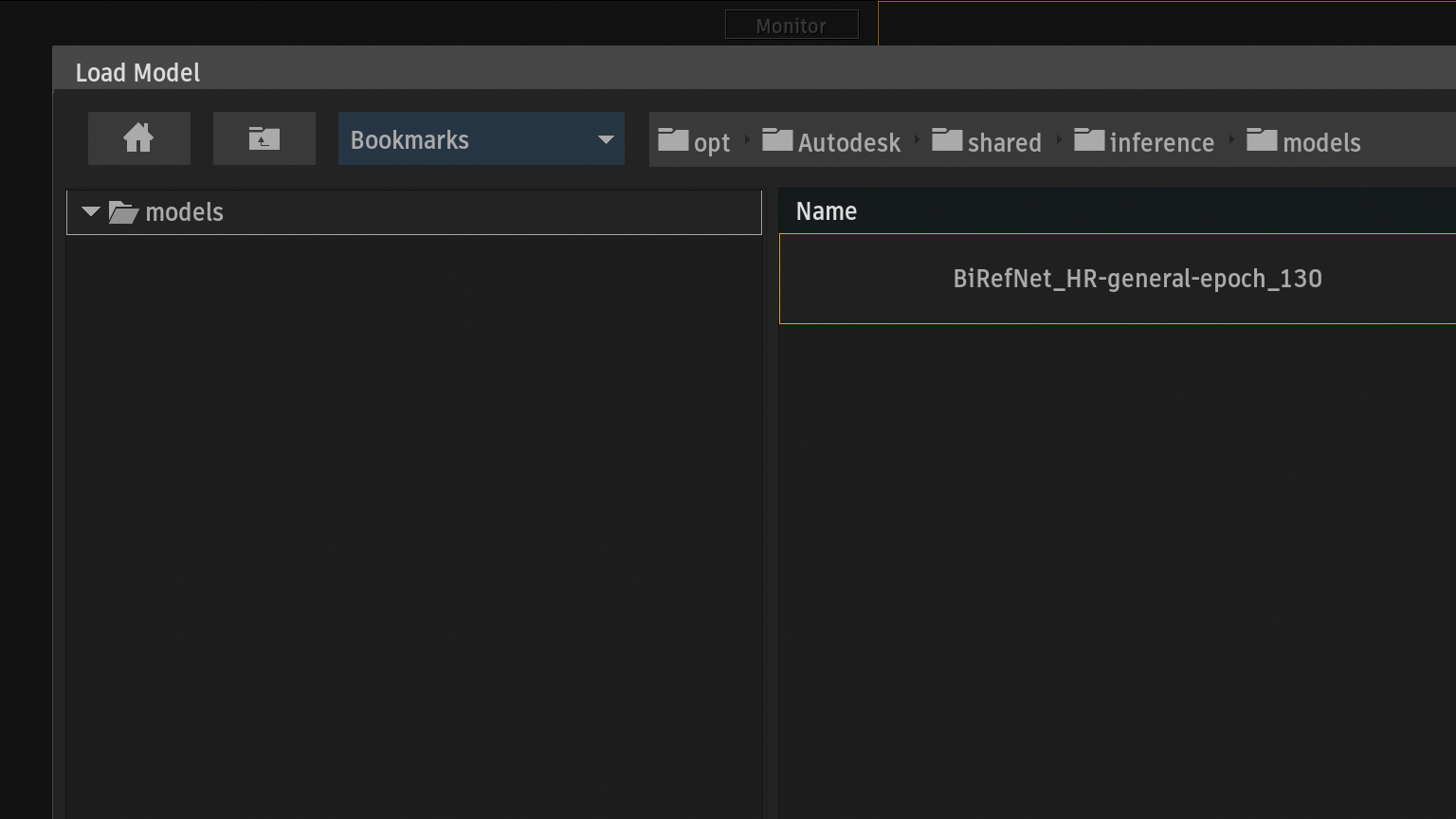This screenshot has width=1456, height=819.
Task: Click the Monitor button at top
Action: 792,26
